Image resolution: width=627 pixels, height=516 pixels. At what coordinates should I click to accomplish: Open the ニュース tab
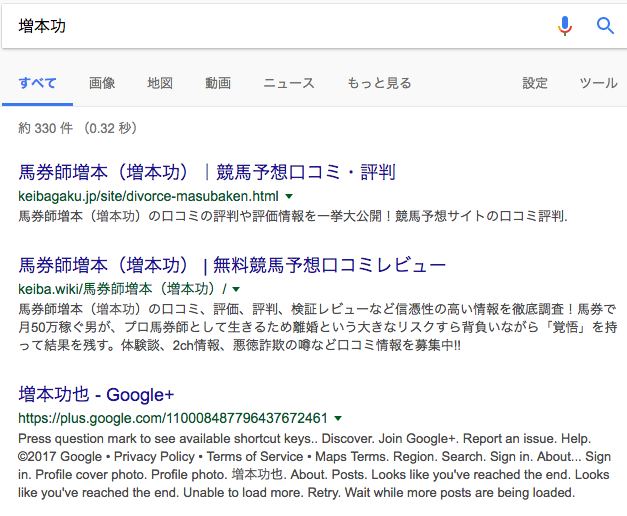[x=289, y=83]
